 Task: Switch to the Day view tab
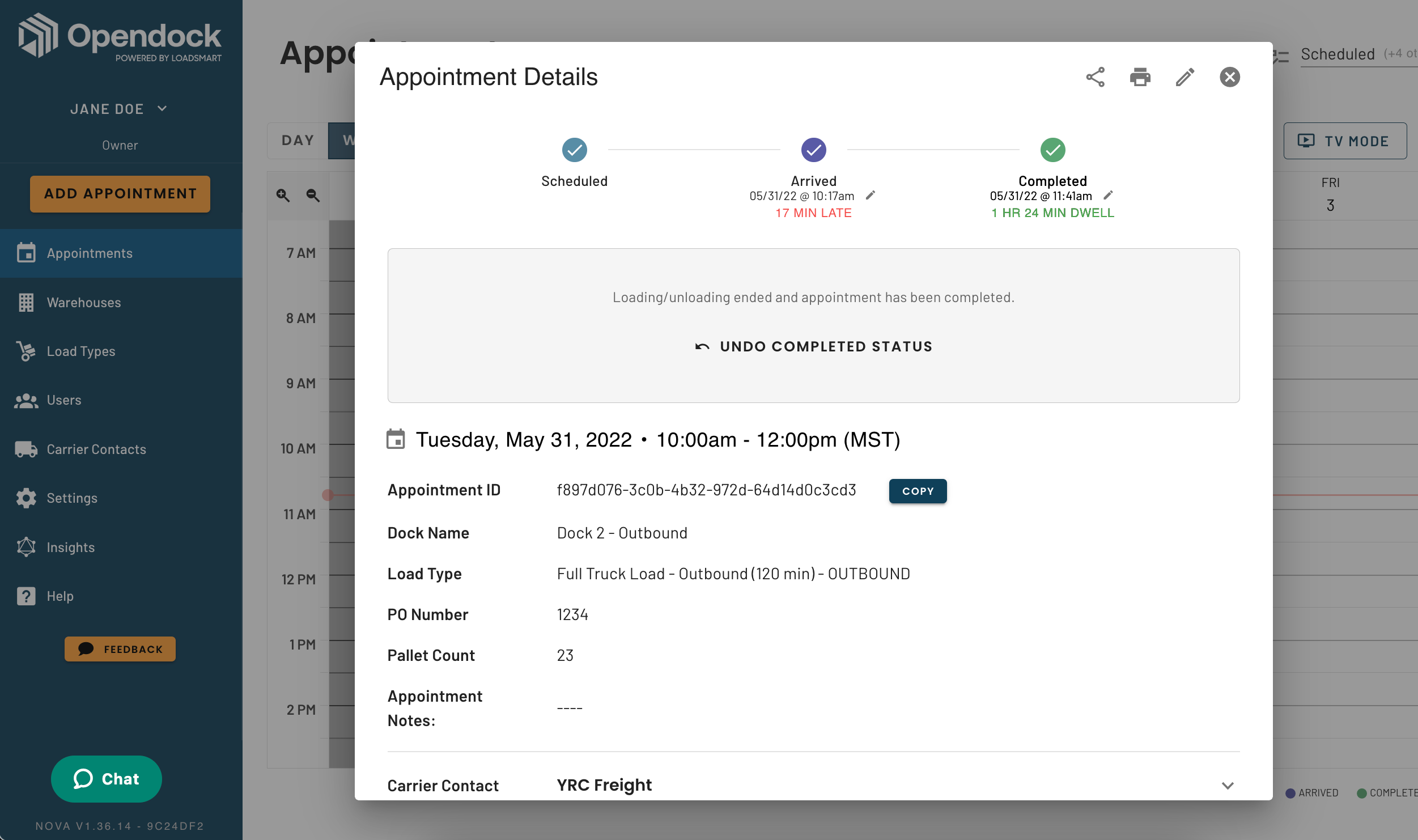[298, 141]
